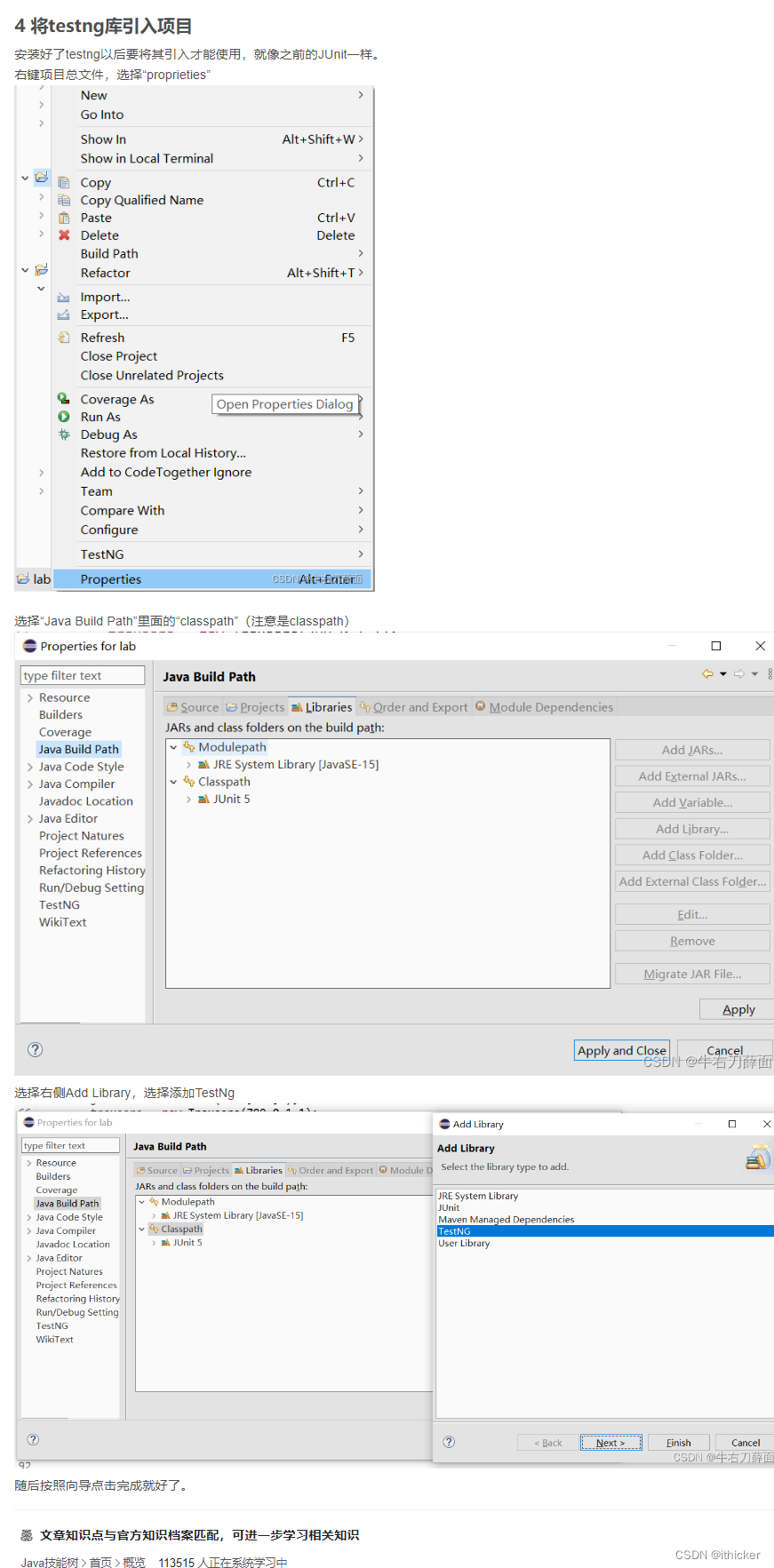Image resolution: width=774 pixels, height=1568 pixels.
Task: Select Build Path menu entry
Action: [211, 254]
